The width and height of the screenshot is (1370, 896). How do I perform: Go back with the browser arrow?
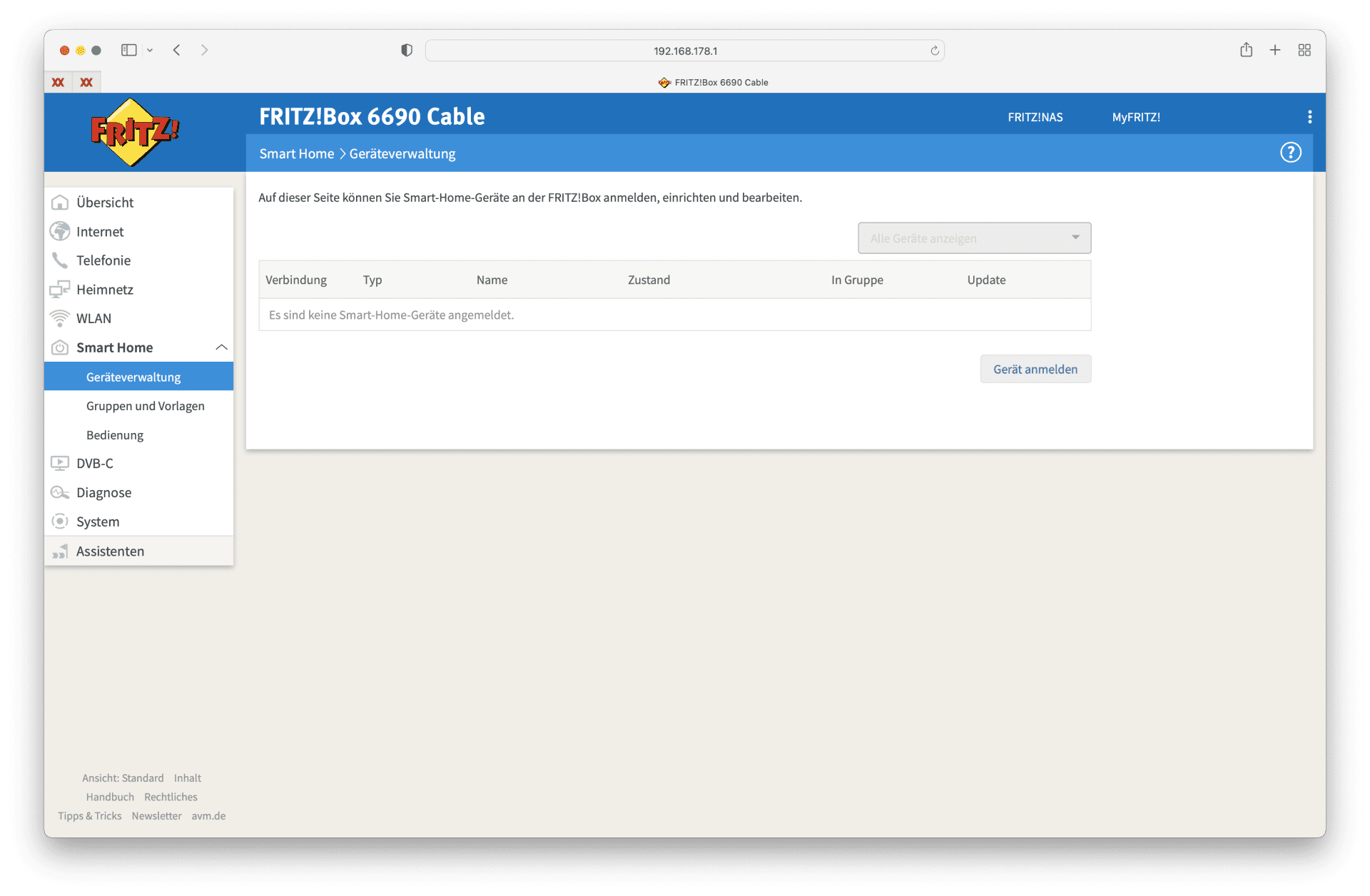click(x=176, y=50)
